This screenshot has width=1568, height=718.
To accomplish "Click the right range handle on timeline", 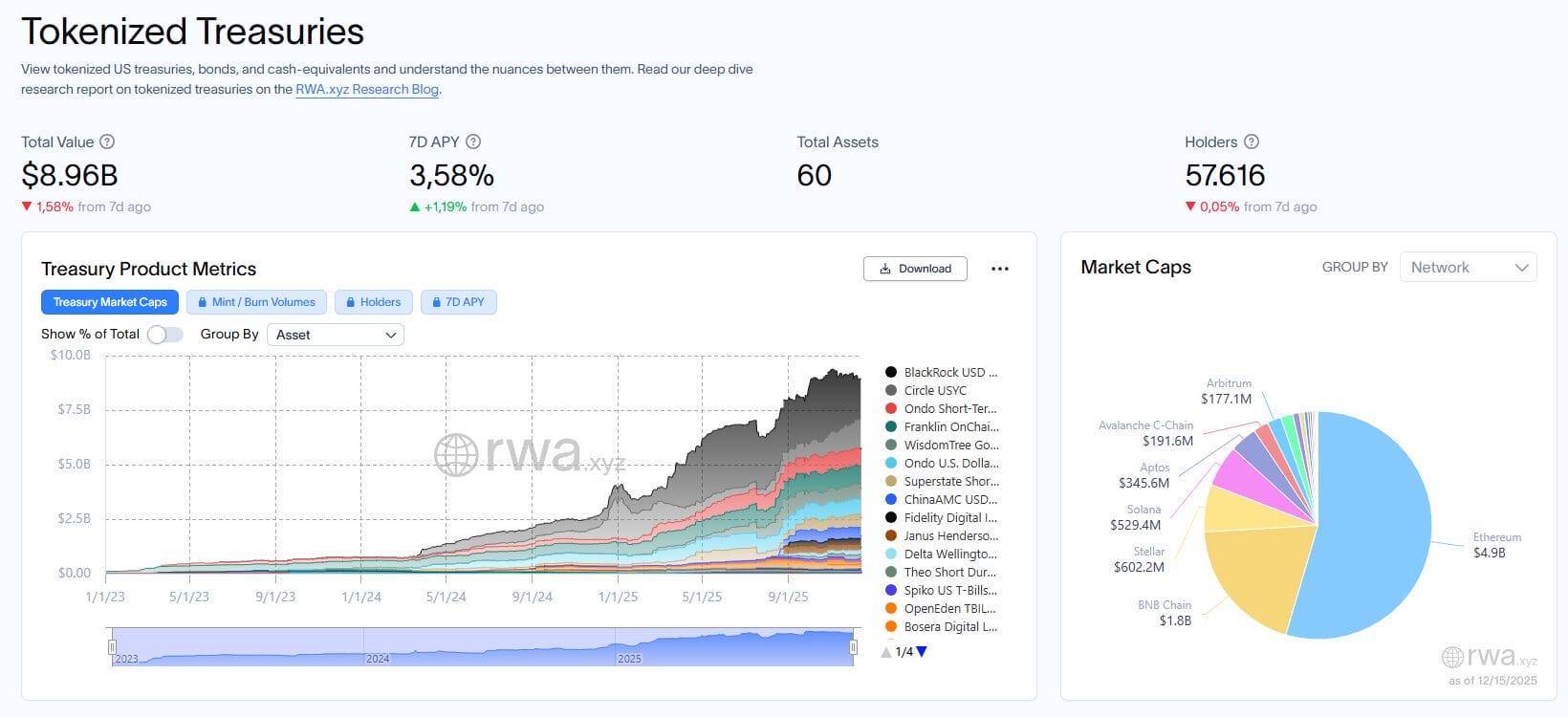I will (853, 647).
